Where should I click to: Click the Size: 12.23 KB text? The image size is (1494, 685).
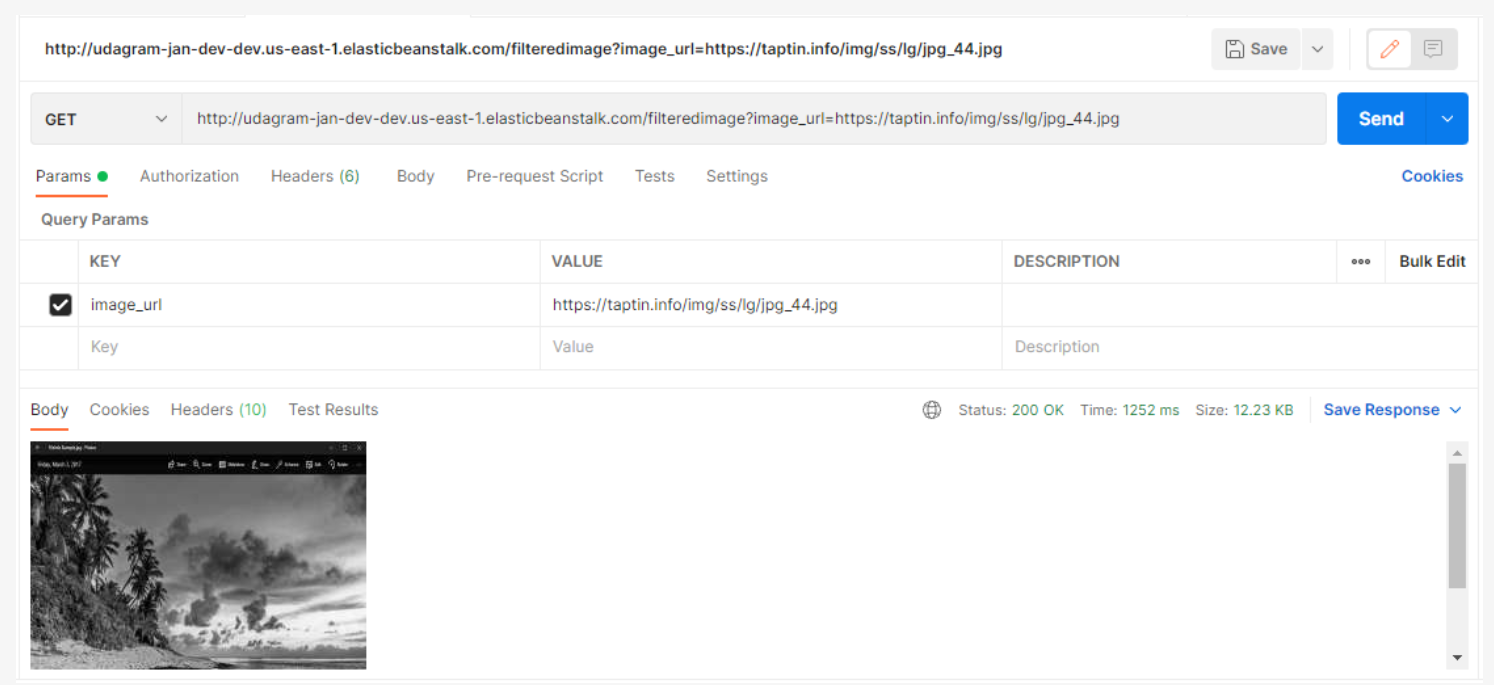click(x=1244, y=410)
